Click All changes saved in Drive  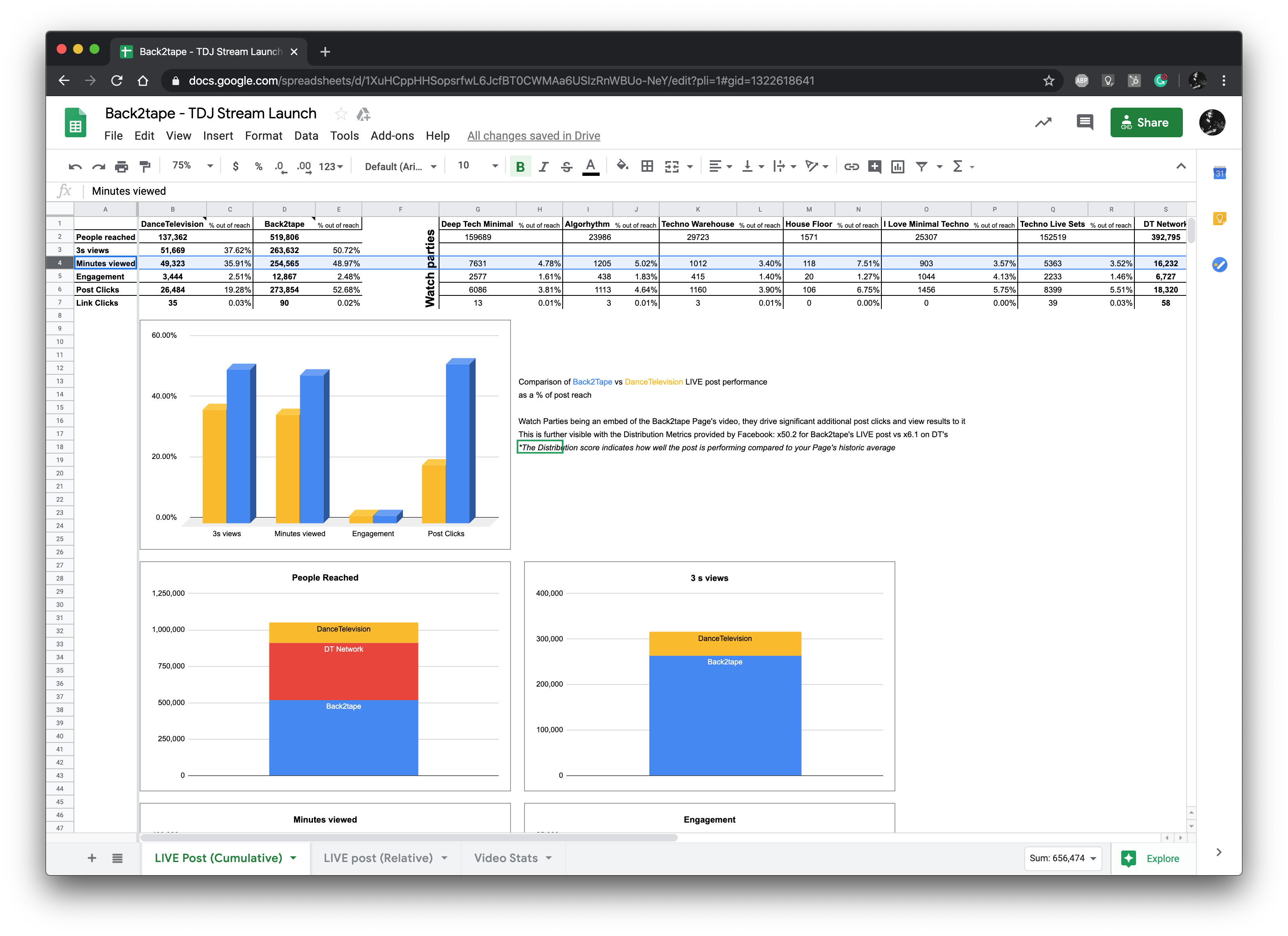(533, 136)
